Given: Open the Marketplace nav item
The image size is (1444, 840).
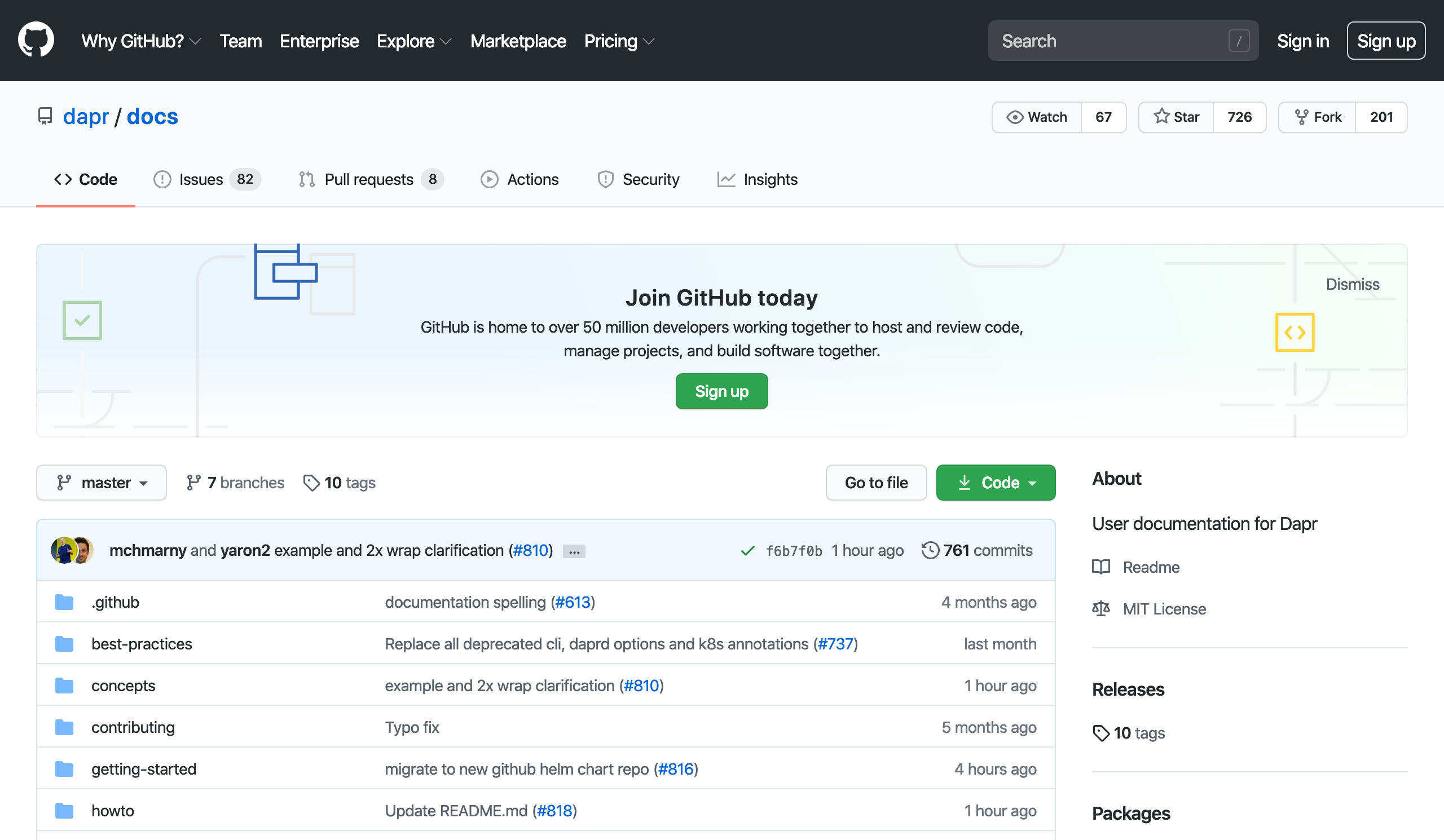Looking at the screenshot, I should [x=518, y=41].
